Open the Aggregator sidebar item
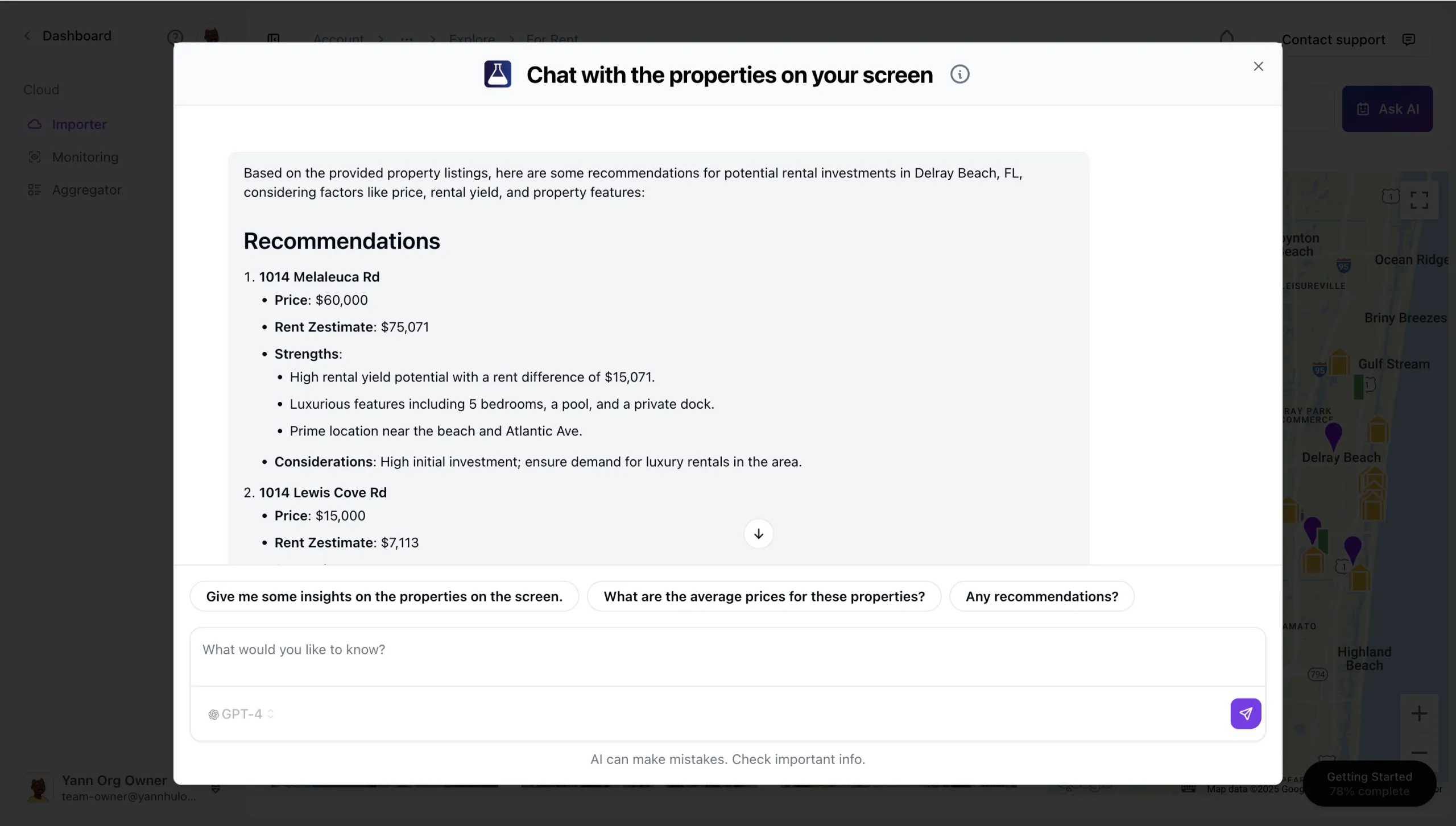This screenshot has width=1456, height=826. tap(86, 190)
